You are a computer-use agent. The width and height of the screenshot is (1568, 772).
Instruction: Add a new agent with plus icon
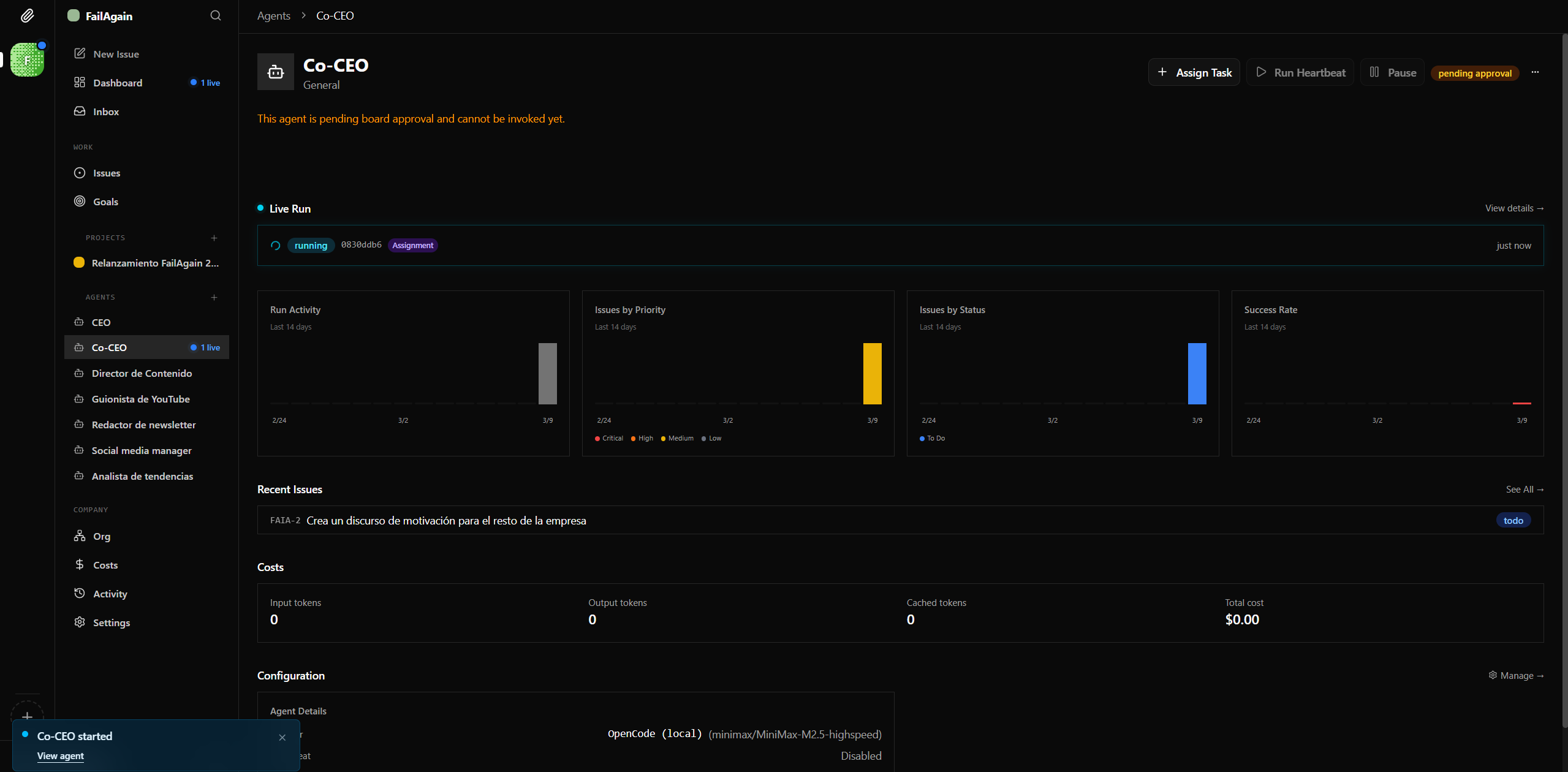click(214, 297)
